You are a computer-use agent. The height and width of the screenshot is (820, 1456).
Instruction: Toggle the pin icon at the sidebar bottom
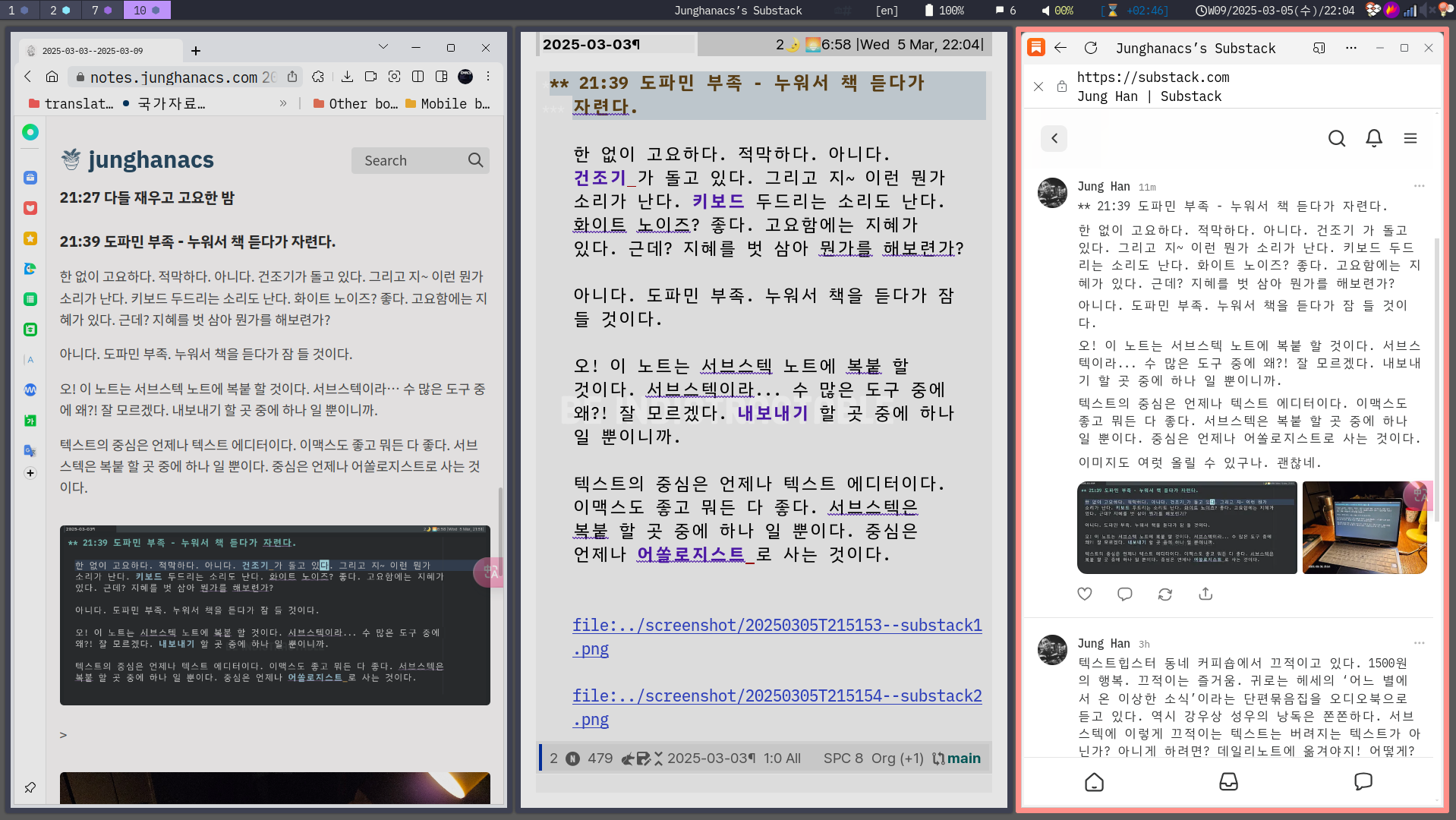(30, 787)
